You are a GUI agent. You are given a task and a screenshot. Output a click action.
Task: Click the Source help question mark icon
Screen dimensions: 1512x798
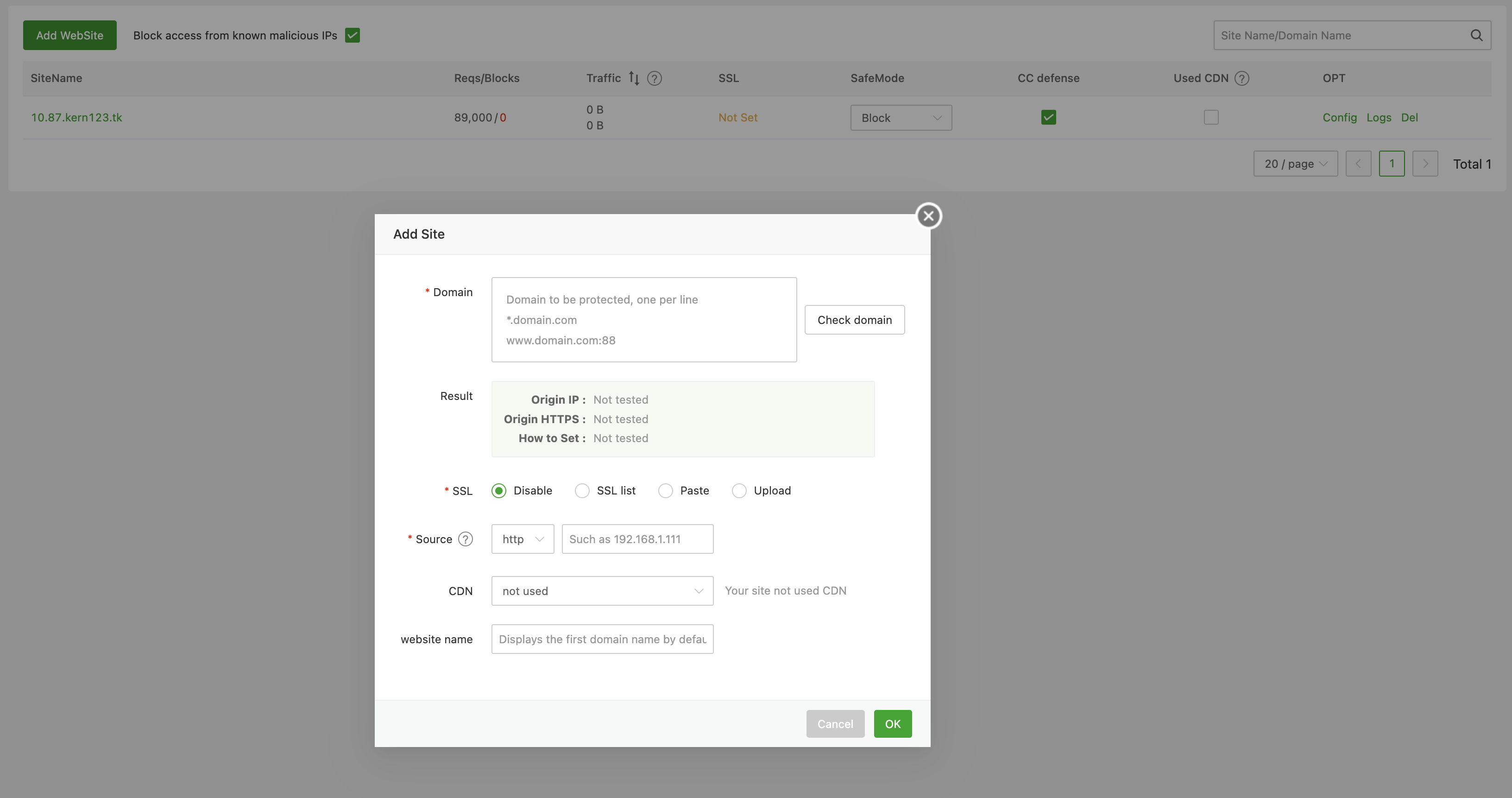[x=466, y=539]
